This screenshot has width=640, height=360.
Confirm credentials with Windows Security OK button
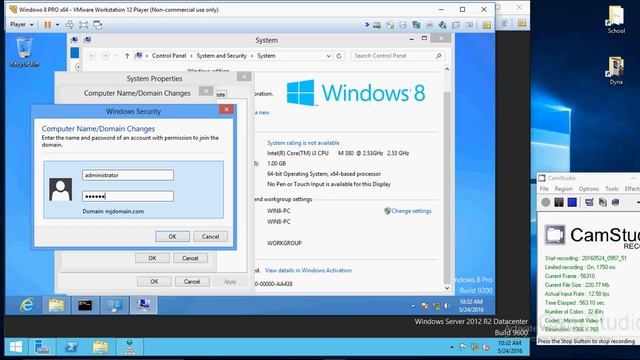(x=172, y=237)
